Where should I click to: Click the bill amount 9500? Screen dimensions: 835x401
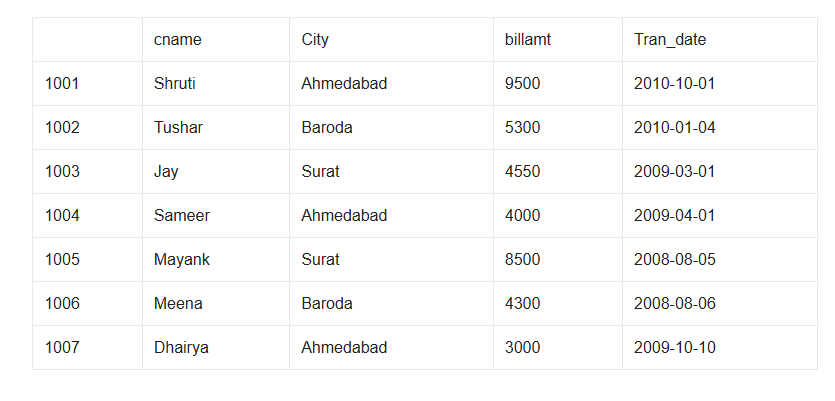[x=523, y=84]
